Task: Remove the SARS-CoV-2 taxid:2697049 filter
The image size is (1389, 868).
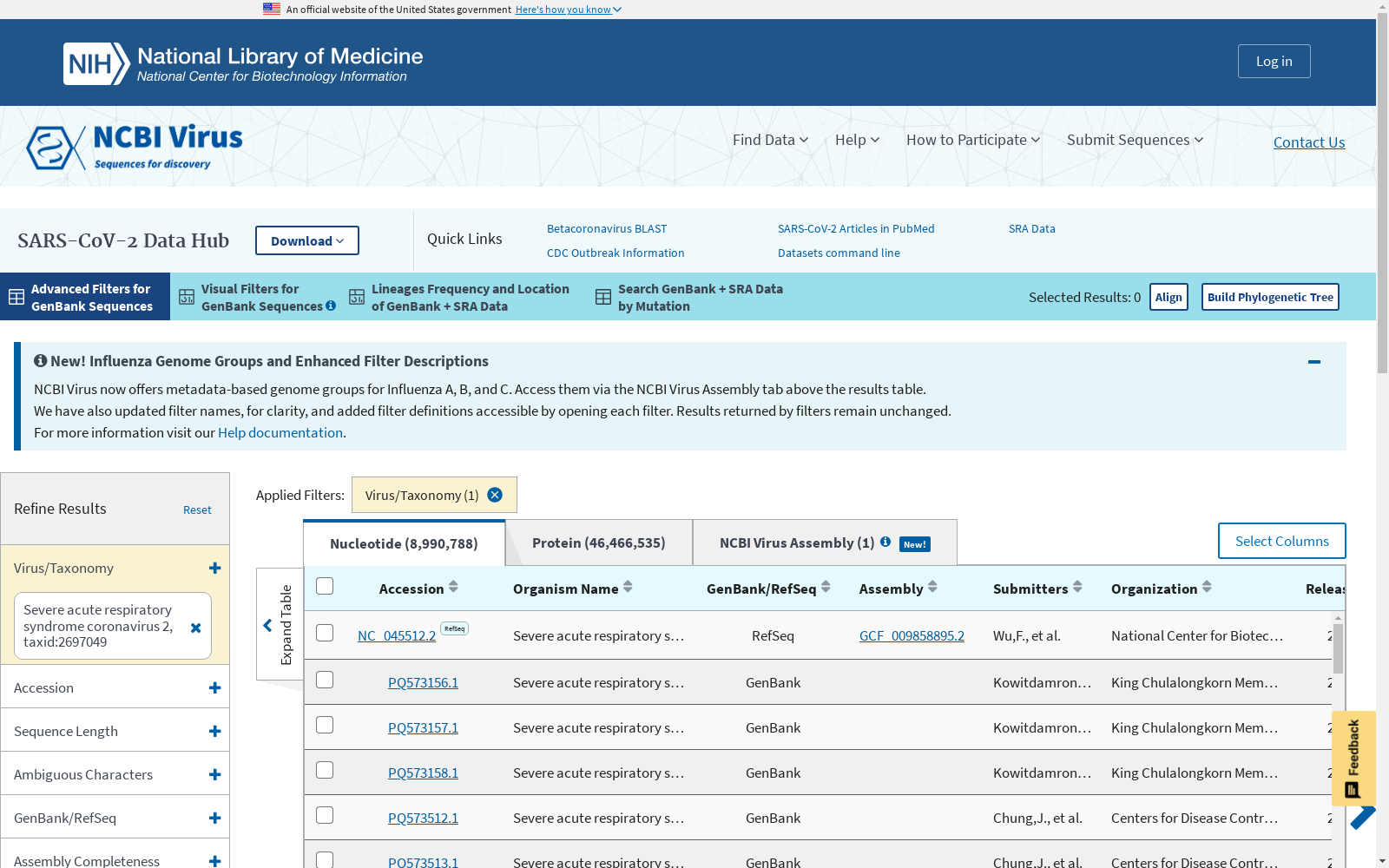Action: pos(195,627)
